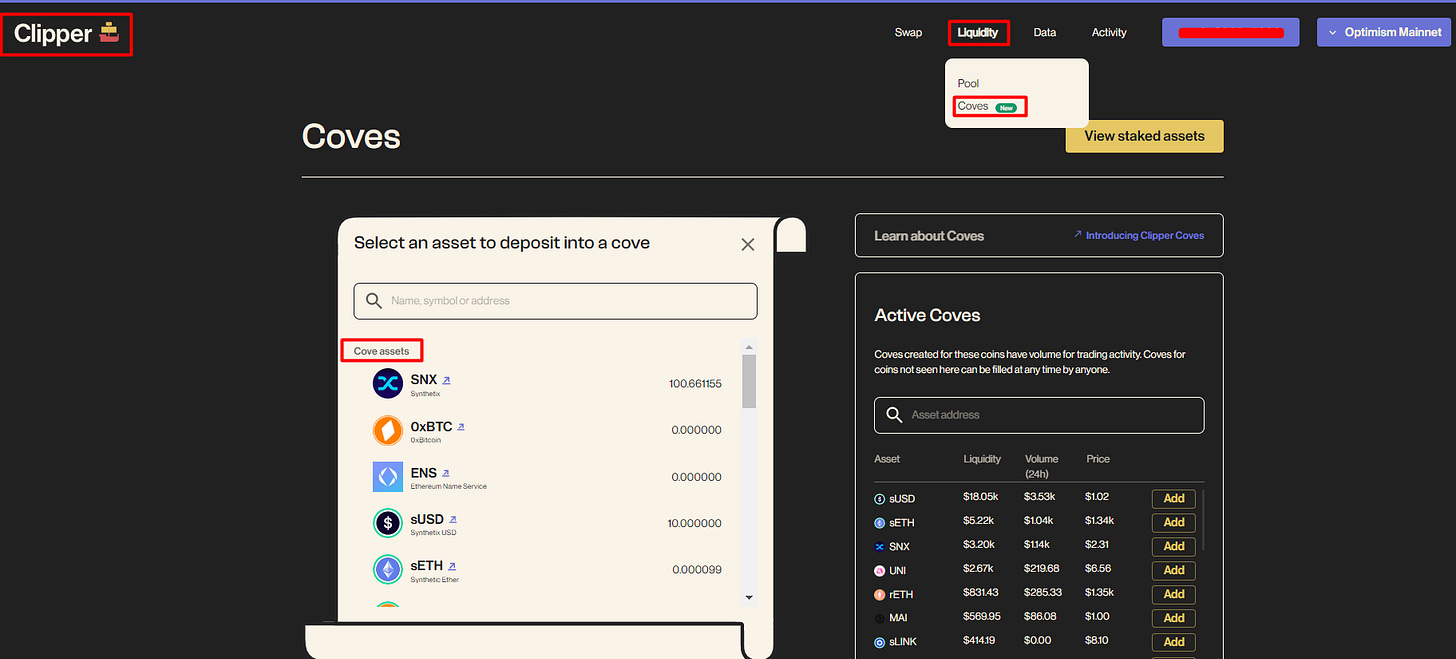
Task: Open the Activity page
Action: 1109,33
